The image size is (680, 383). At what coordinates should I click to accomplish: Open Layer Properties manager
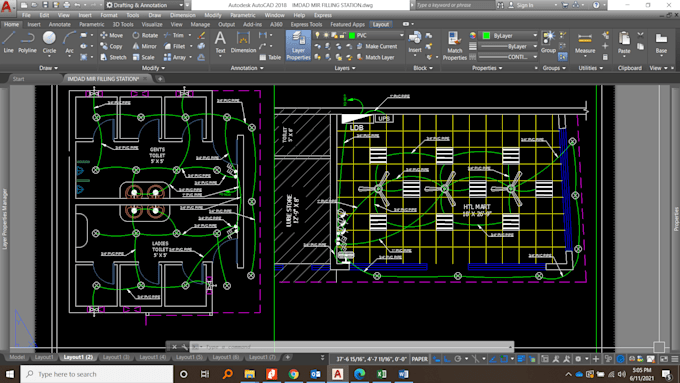point(298,45)
